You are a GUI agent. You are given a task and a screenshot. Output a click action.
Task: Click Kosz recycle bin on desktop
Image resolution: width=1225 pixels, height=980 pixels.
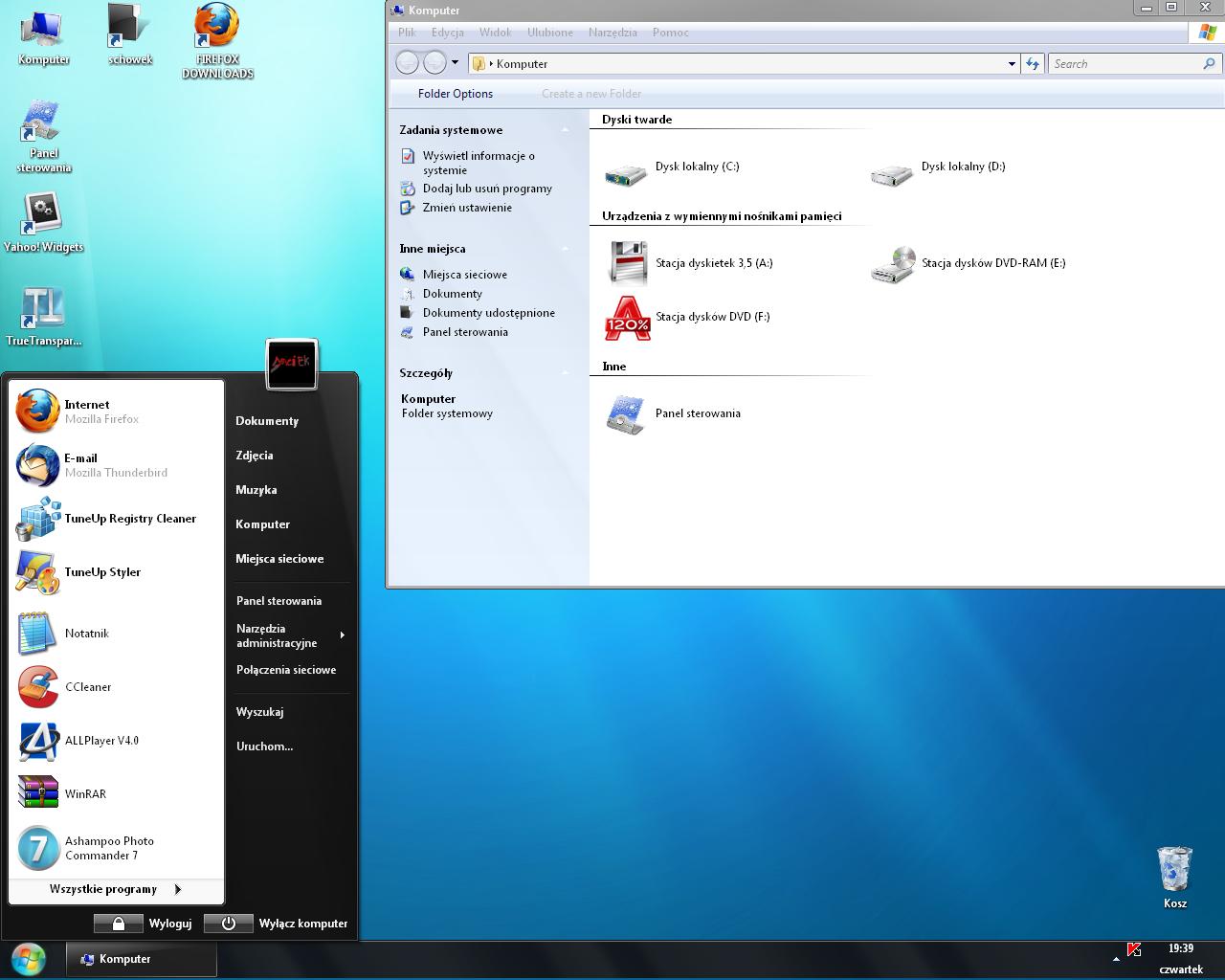coord(1174,871)
